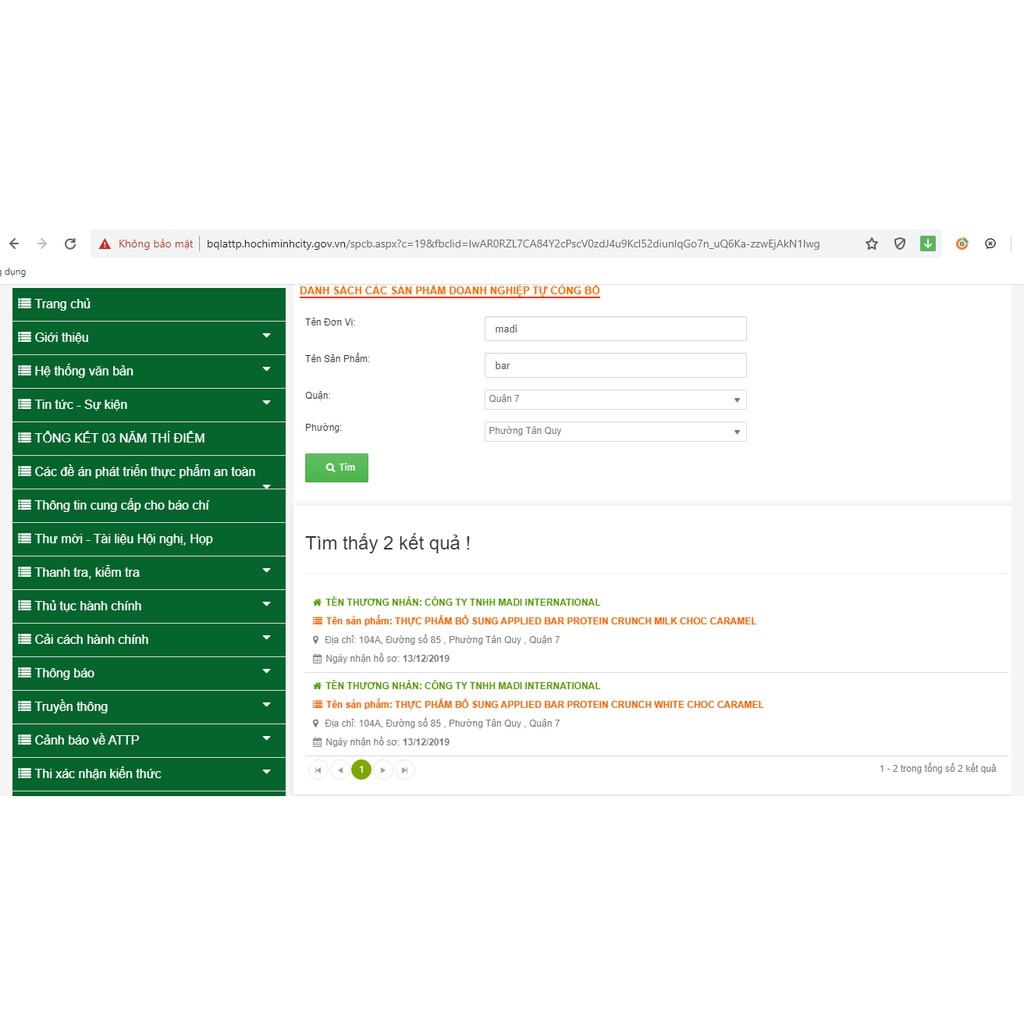Screen dimensions: 1024x1024
Task: Open the green download extension icon
Action: [x=927, y=244]
